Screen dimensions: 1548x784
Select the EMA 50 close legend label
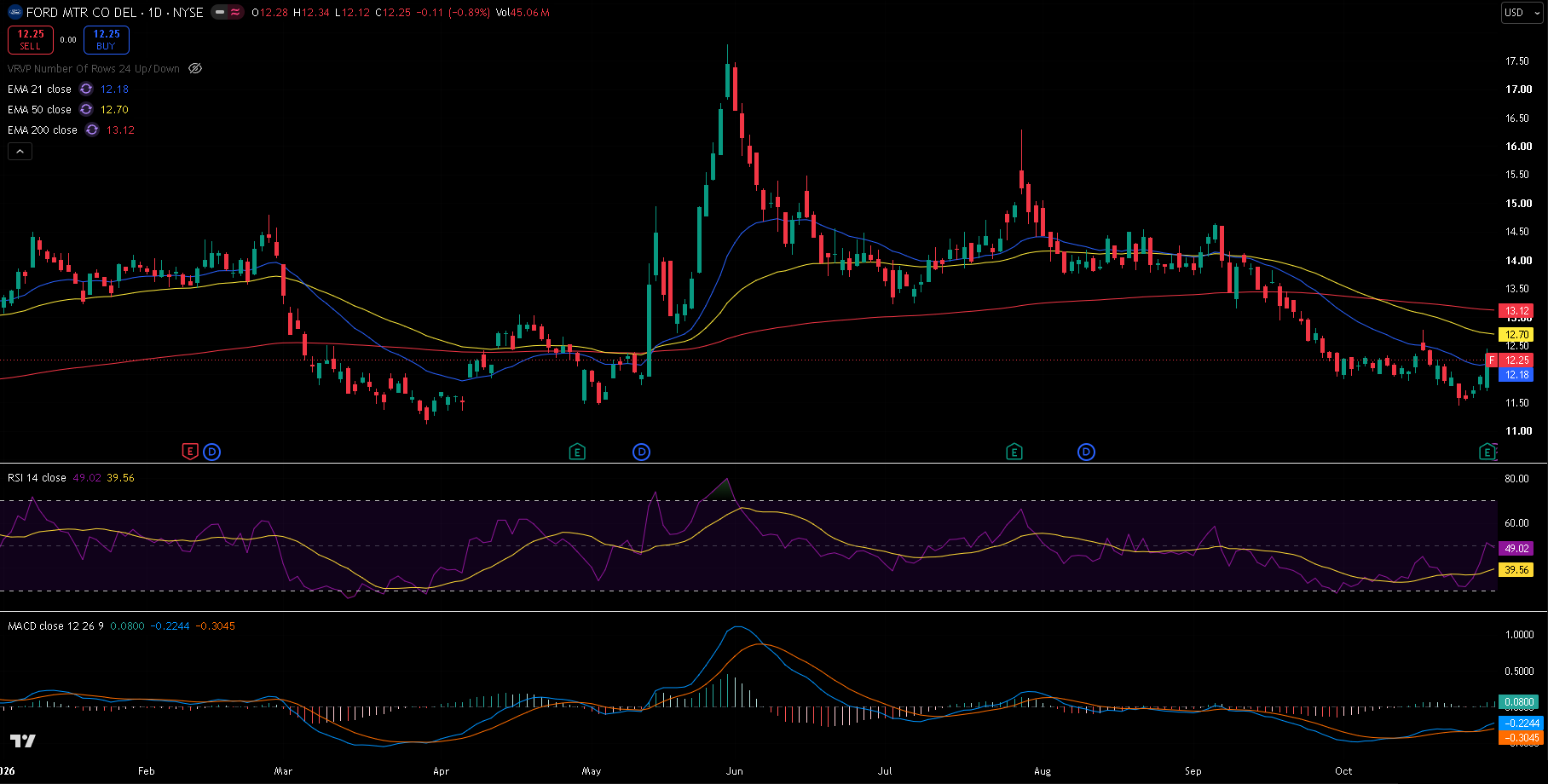39,109
